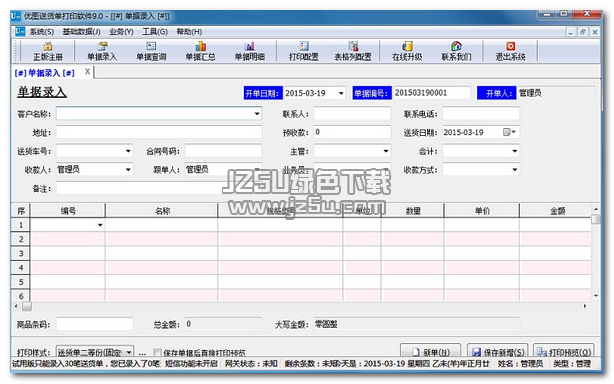Viewport: 614px width, 384px height.
Task: Select the [#]单据录入[#] document tab
Action: tap(44, 73)
